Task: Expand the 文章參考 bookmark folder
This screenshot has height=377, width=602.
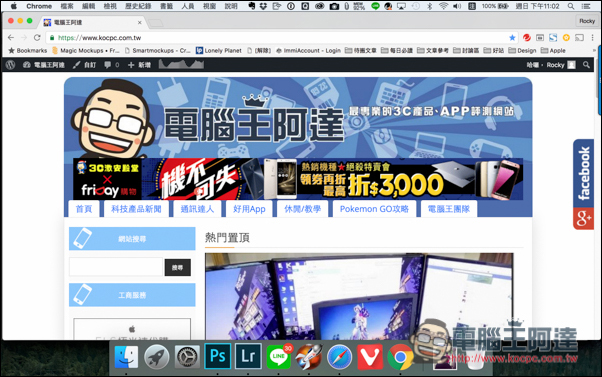Action: 433,50
